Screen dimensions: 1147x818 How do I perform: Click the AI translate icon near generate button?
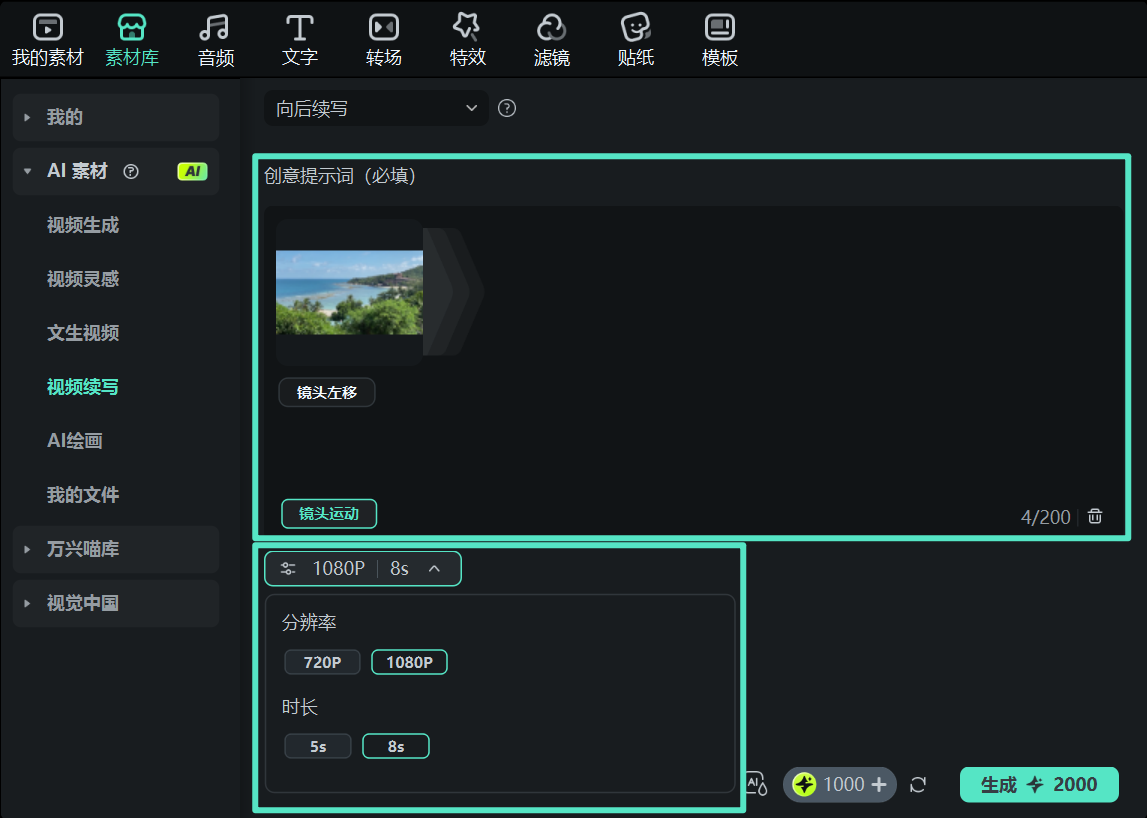coord(755,784)
